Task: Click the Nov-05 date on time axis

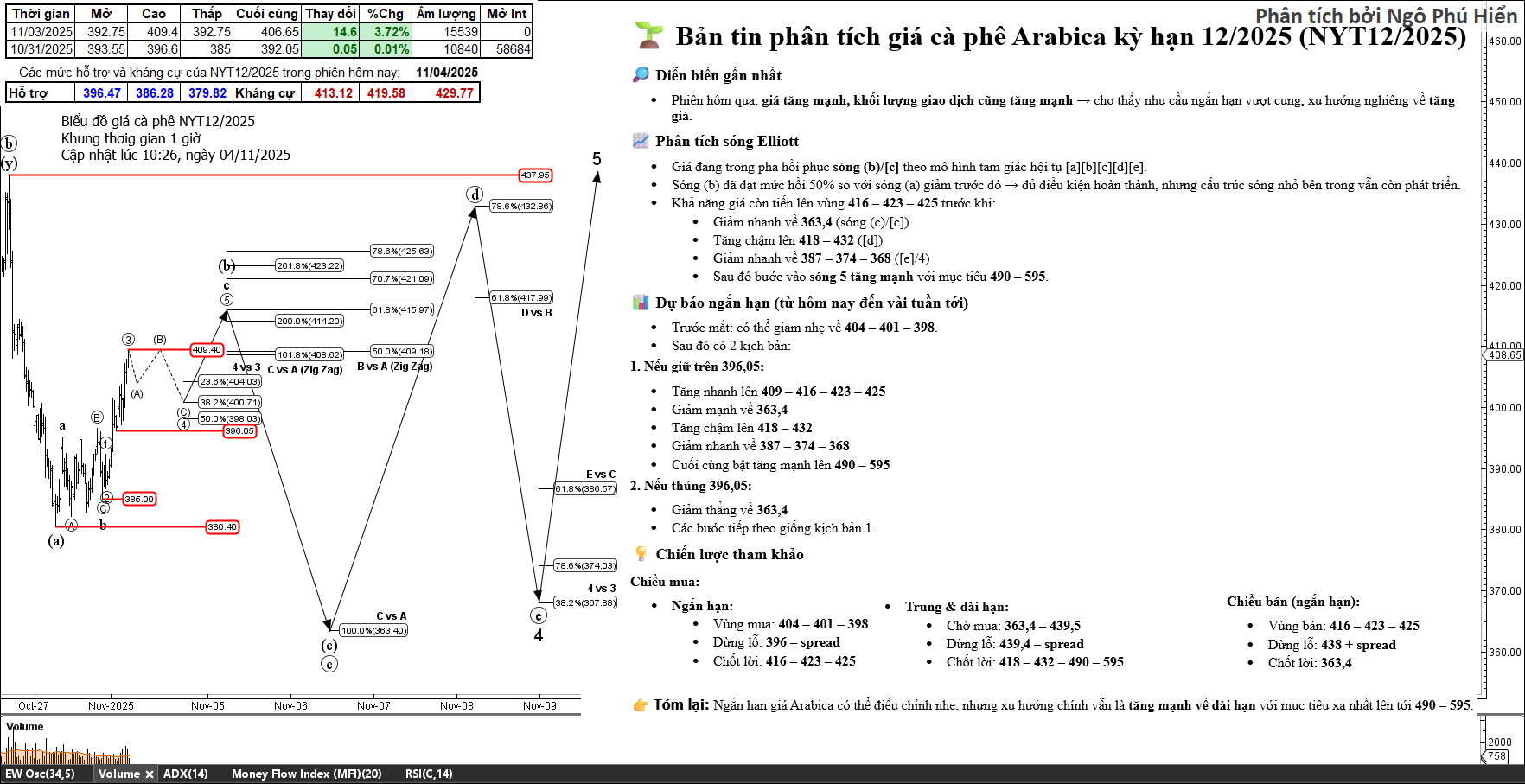Action: (207, 706)
